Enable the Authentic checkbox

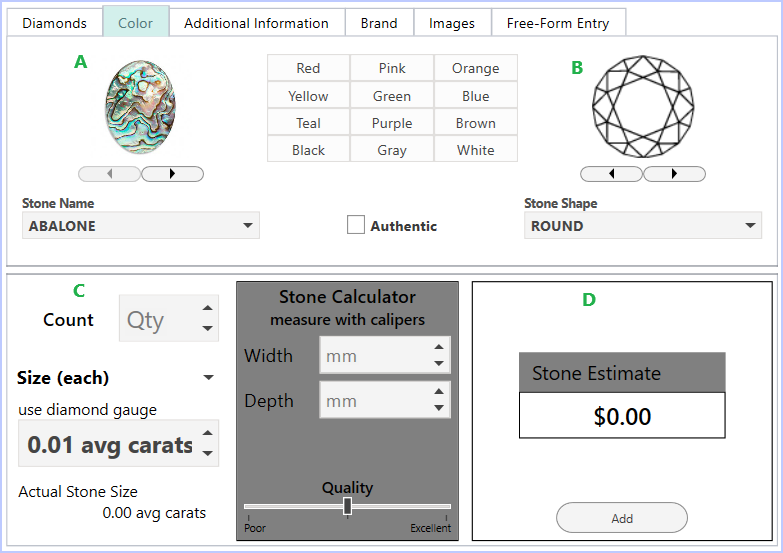pyautogui.click(x=356, y=225)
